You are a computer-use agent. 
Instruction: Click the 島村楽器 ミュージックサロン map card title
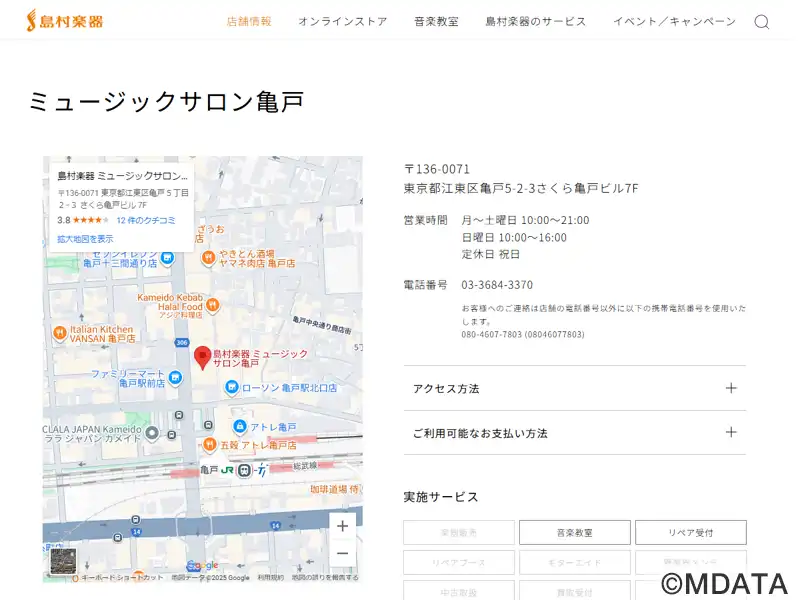click(x=122, y=176)
